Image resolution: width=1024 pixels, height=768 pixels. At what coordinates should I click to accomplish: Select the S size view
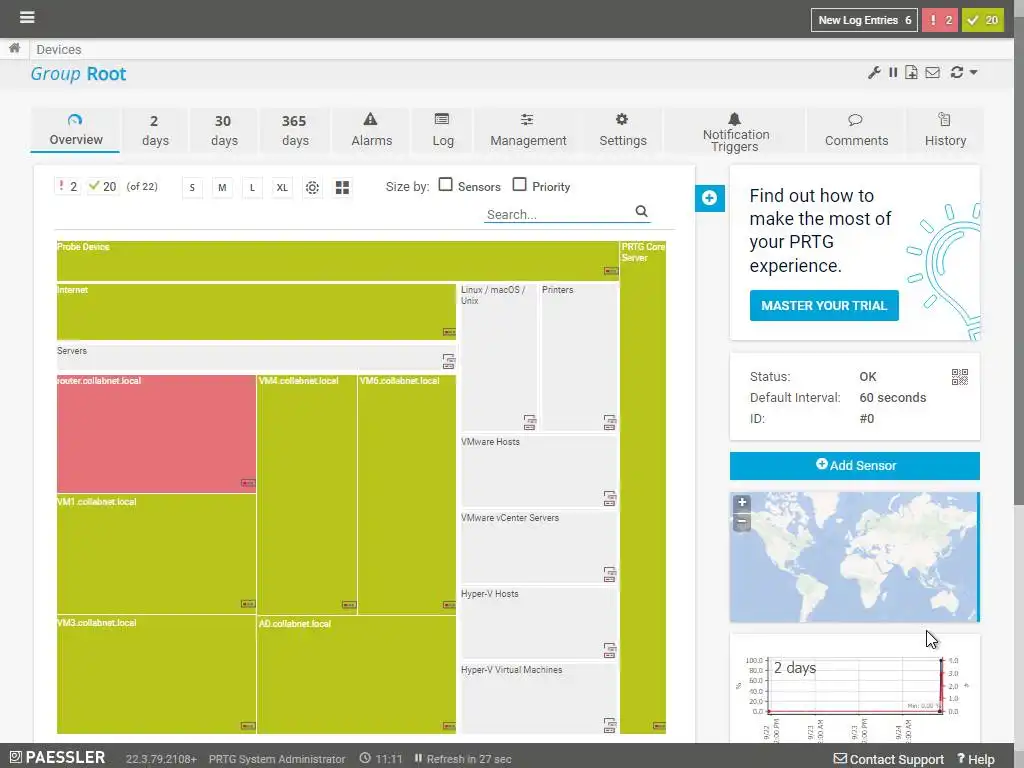192,188
